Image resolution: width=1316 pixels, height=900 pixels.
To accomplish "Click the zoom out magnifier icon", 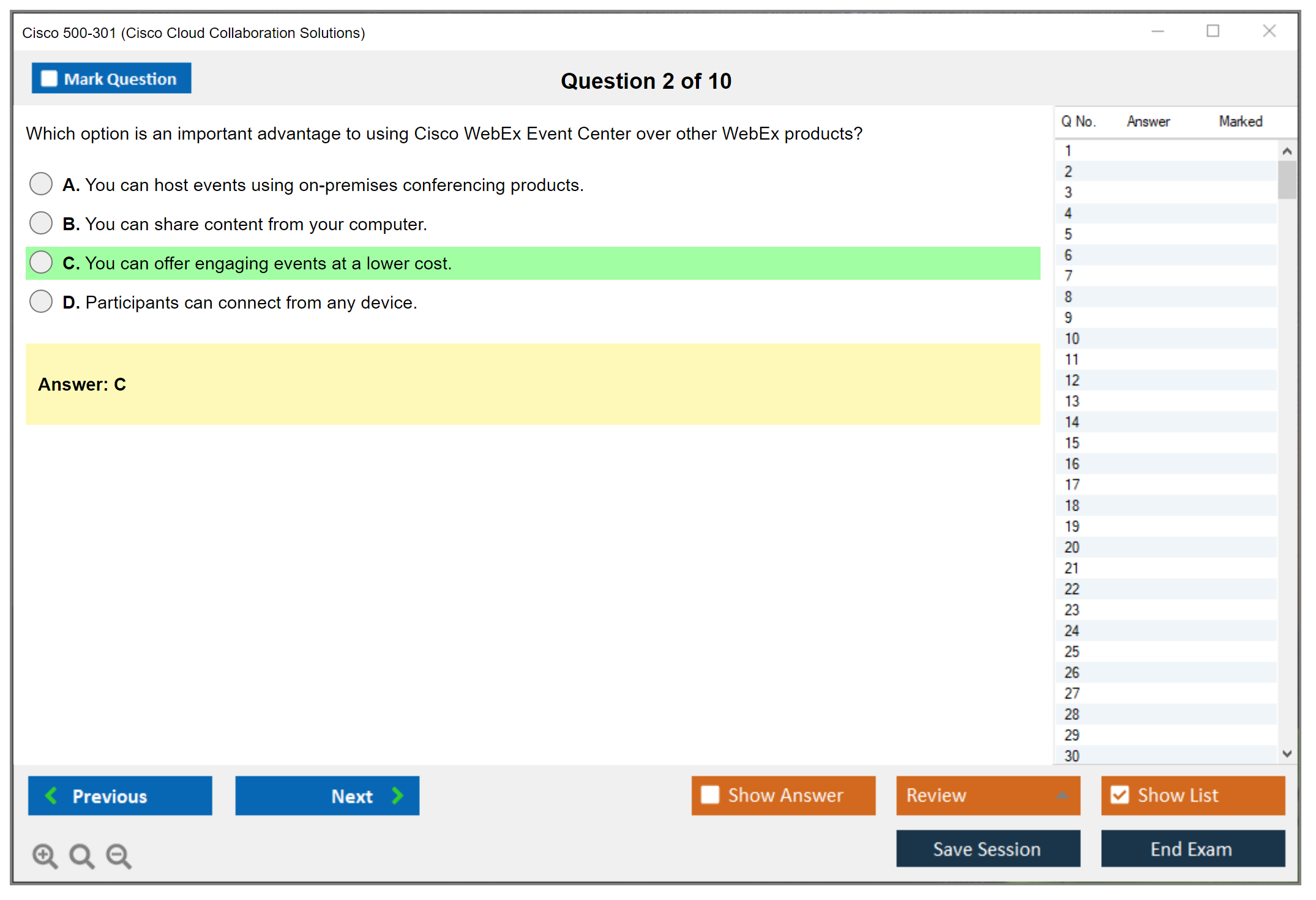I will (x=119, y=855).
